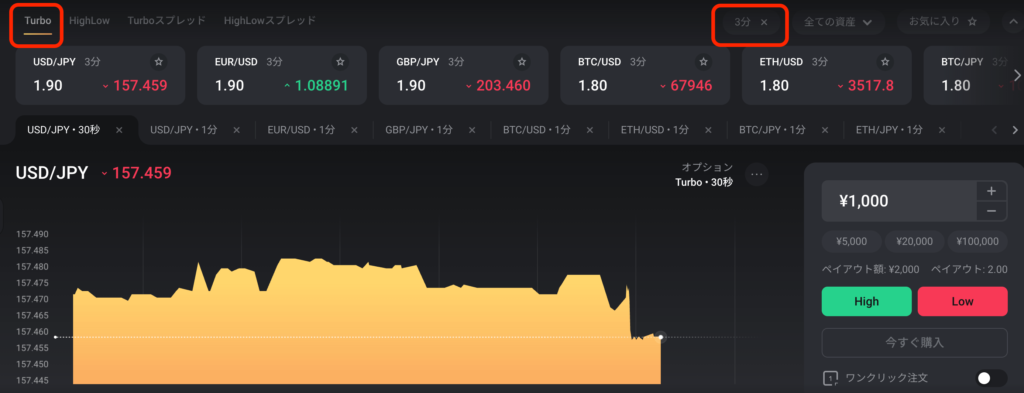Move the chart tabs to the right
The height and width of the screenshot is (393, 1024).
(1014, 130)
